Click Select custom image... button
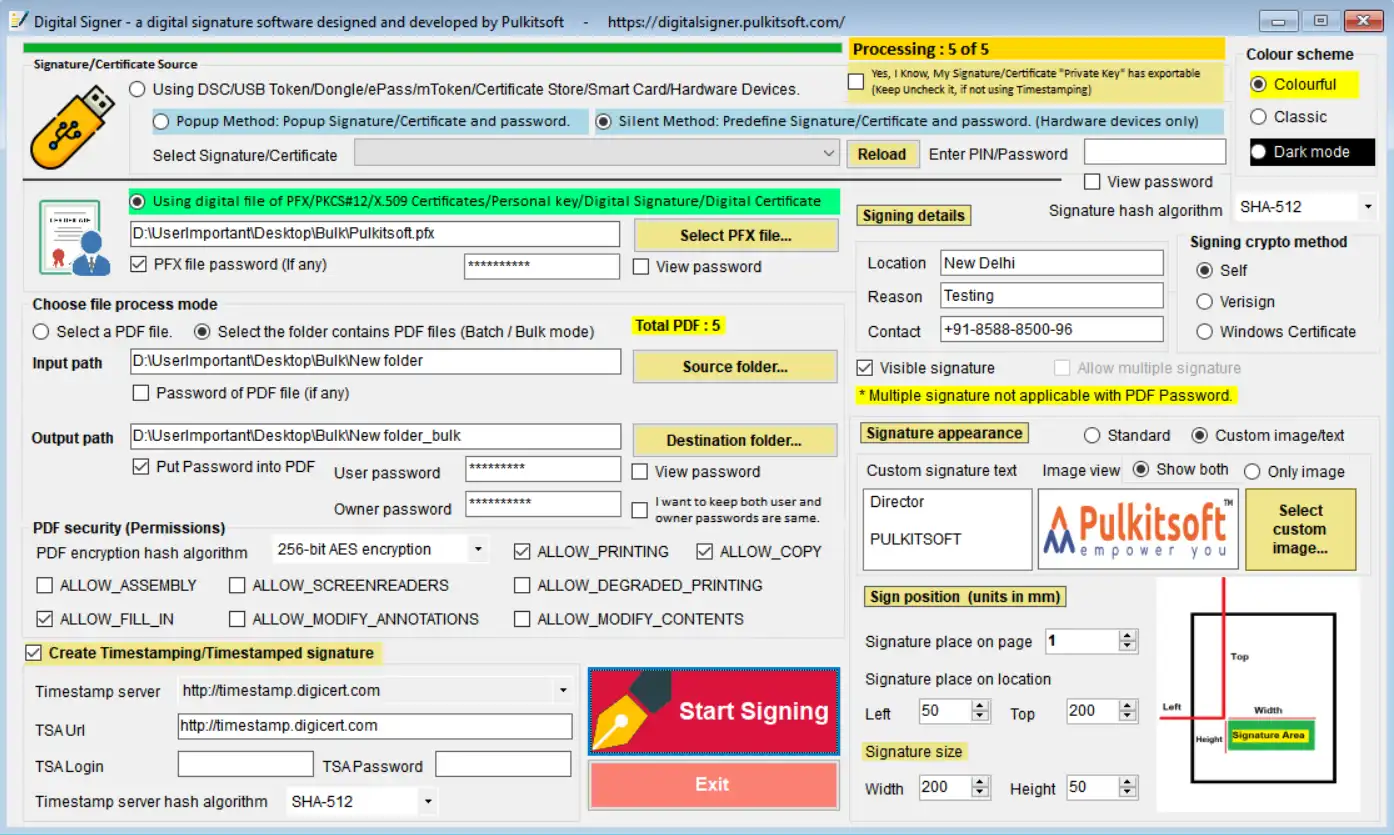This screenshot has width=1394, height=835. (x=1300, y=529)
